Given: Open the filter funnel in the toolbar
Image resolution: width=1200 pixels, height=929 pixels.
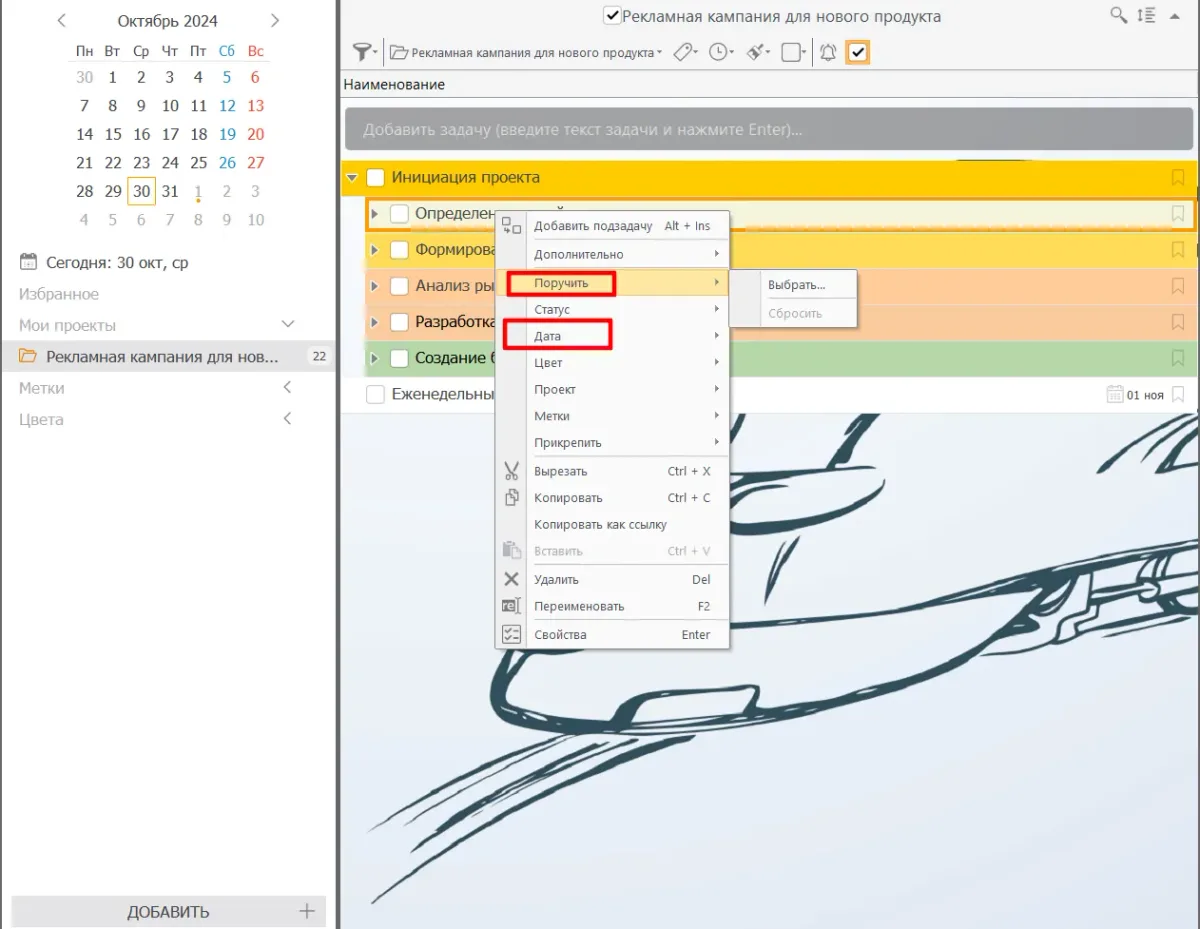Looking at the screenshot, I should [x=364, y=52].
